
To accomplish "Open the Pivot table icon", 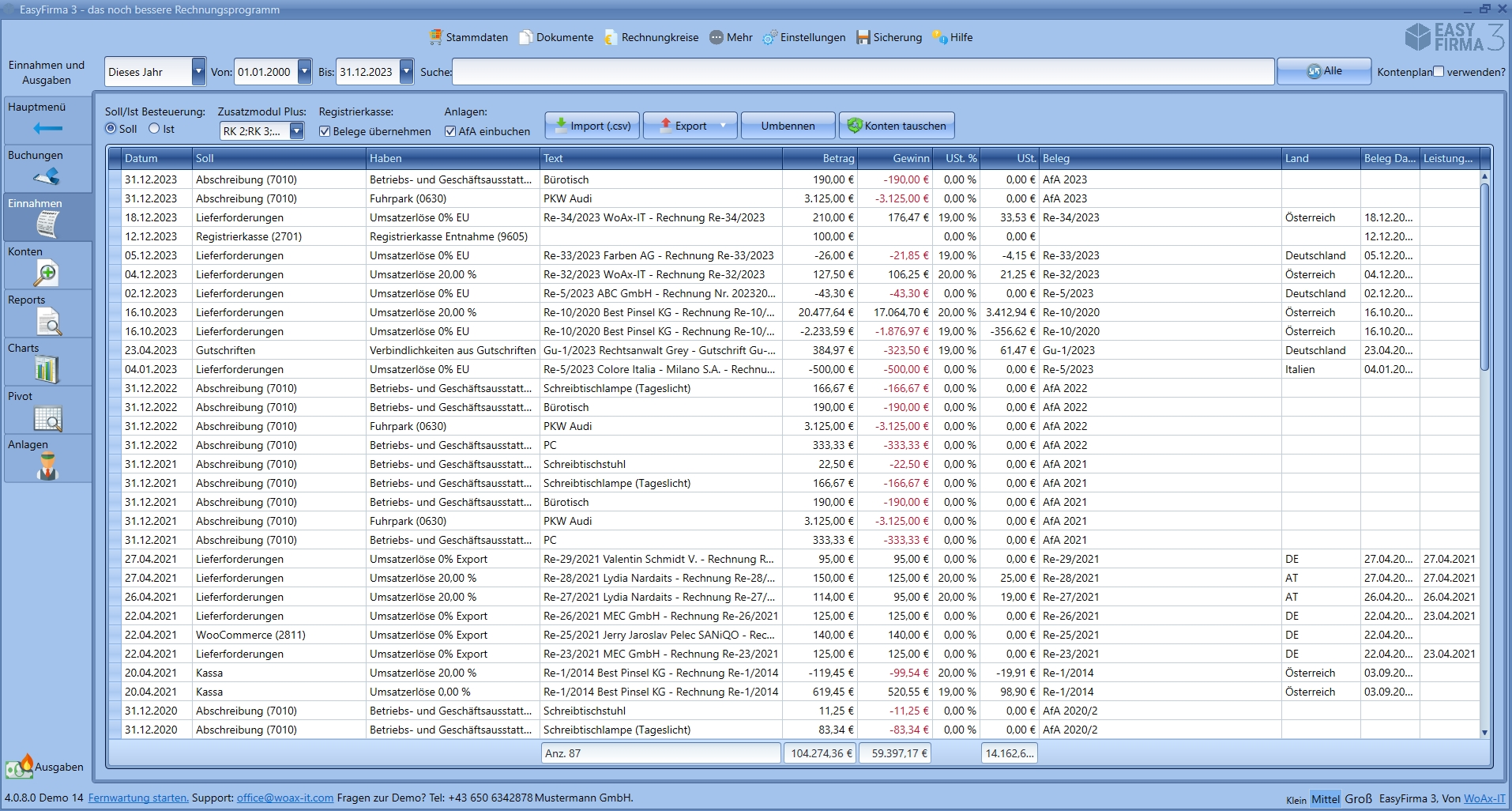I will click(48, 418).
